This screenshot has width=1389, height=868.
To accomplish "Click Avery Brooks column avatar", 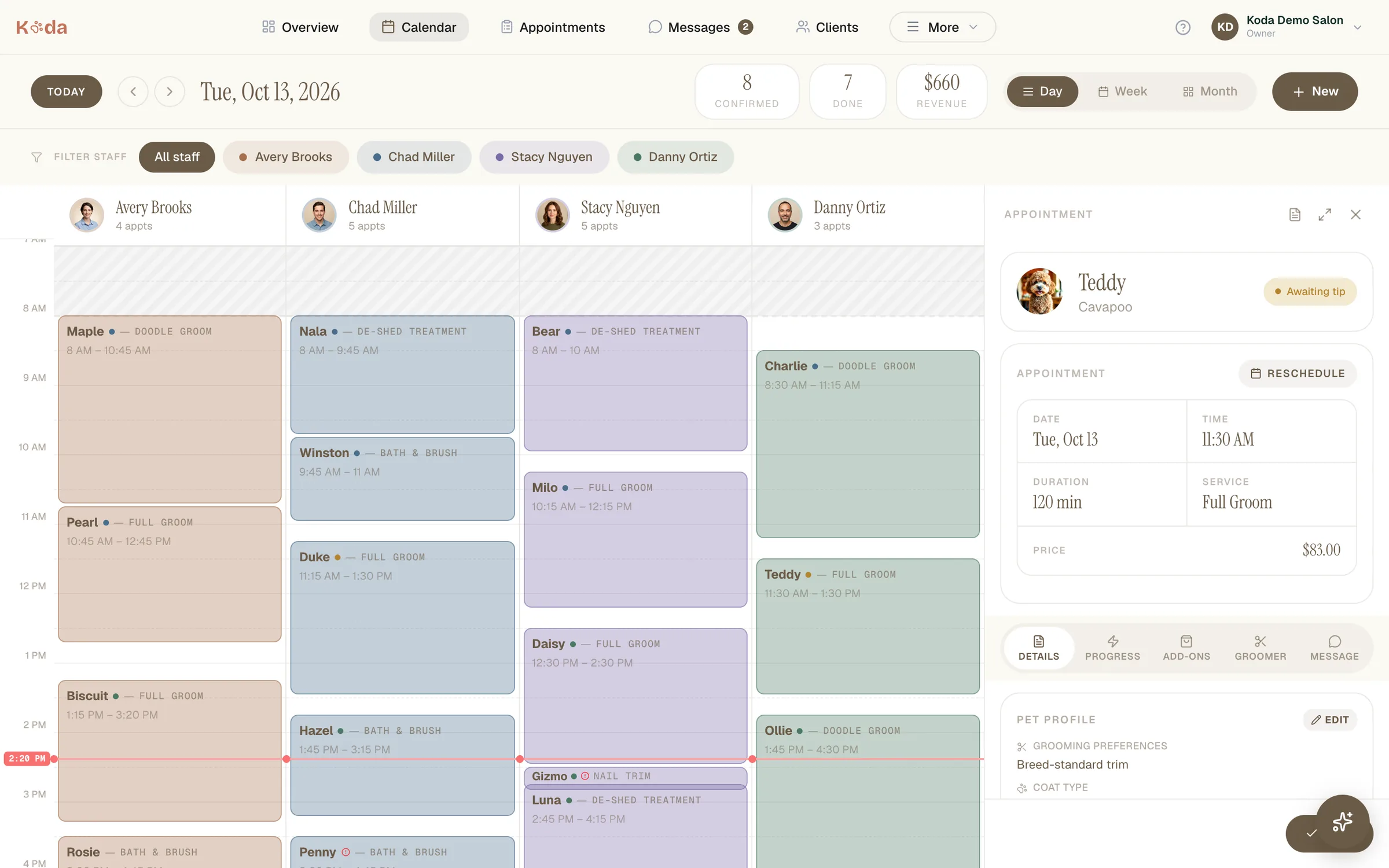I will (x=87, y=215).
